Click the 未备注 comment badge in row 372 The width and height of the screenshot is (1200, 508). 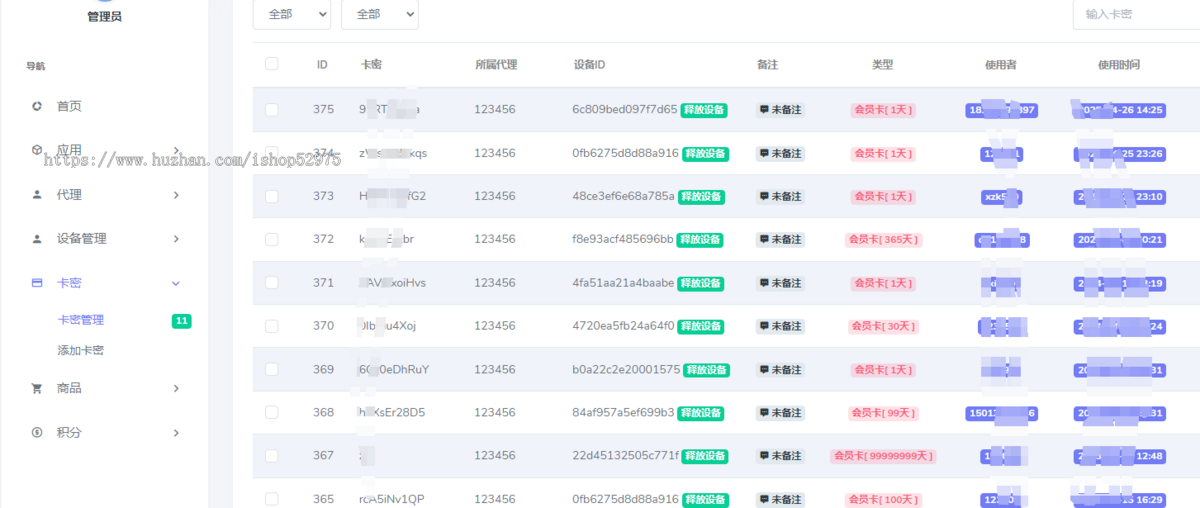coord(780,240)
